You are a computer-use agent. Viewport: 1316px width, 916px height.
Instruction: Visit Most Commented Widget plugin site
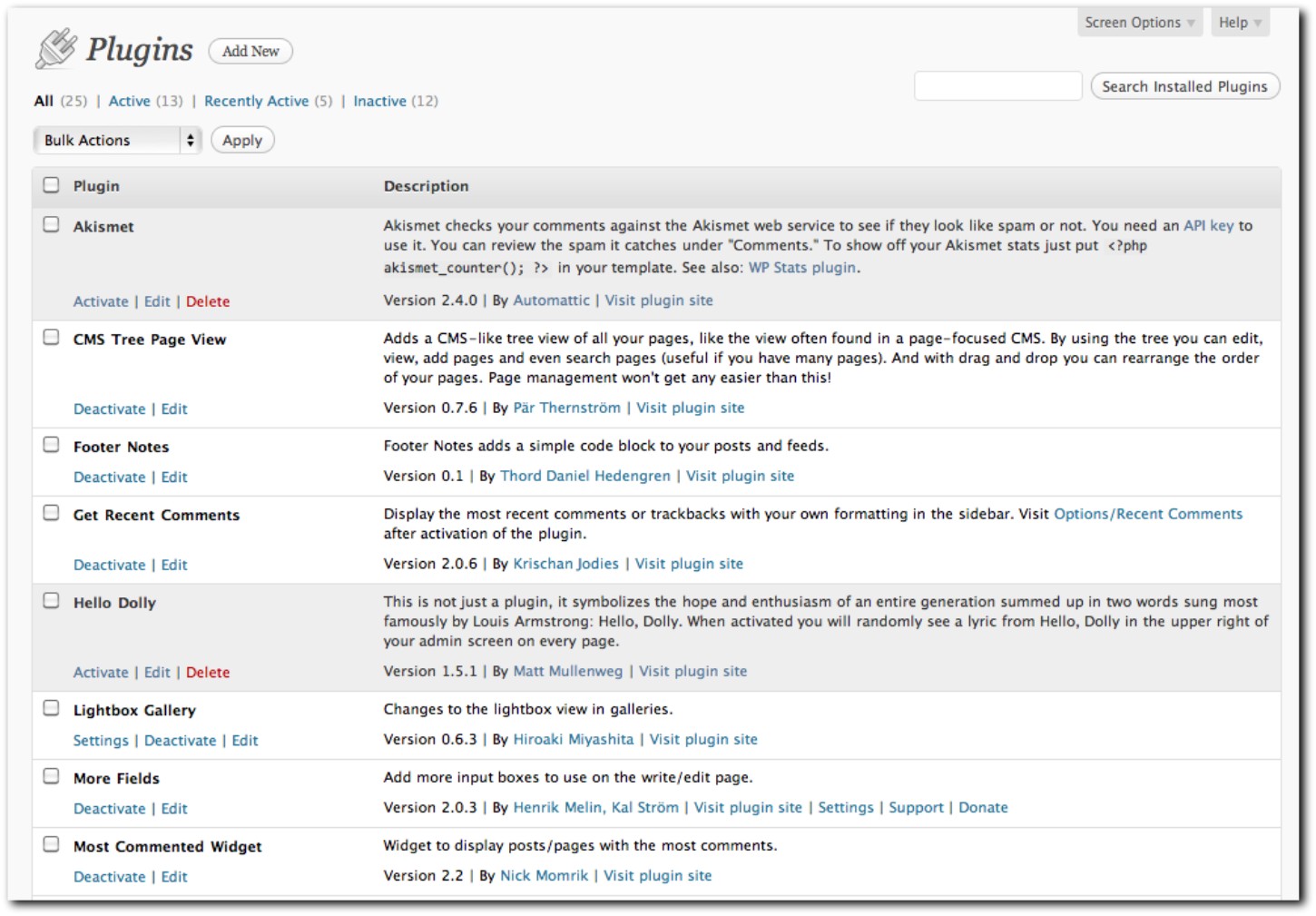(658, 876)
